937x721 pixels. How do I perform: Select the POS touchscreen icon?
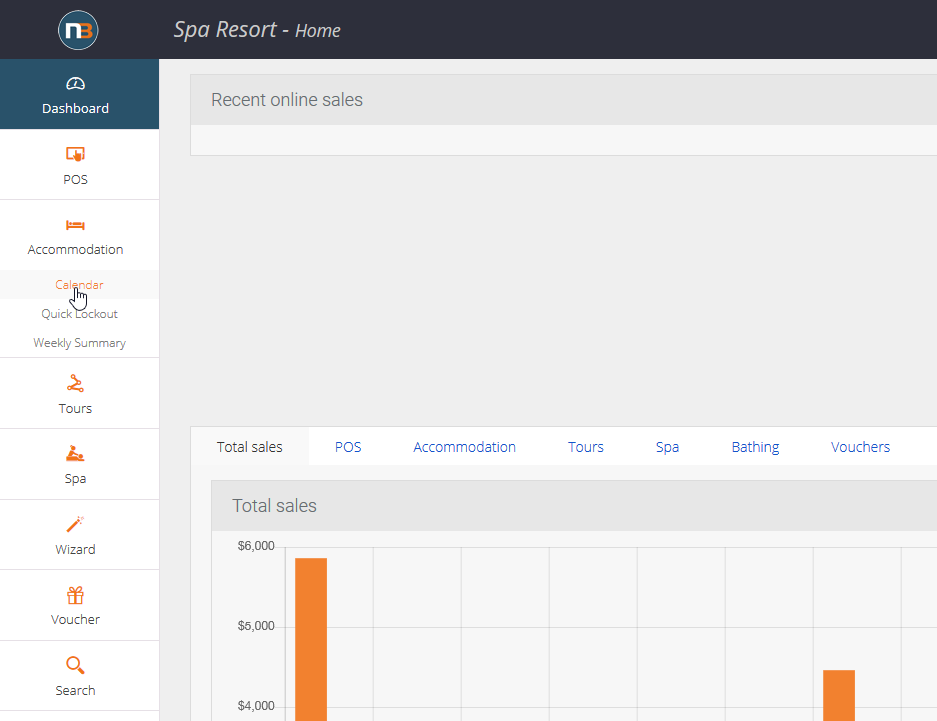click(75, 154)
